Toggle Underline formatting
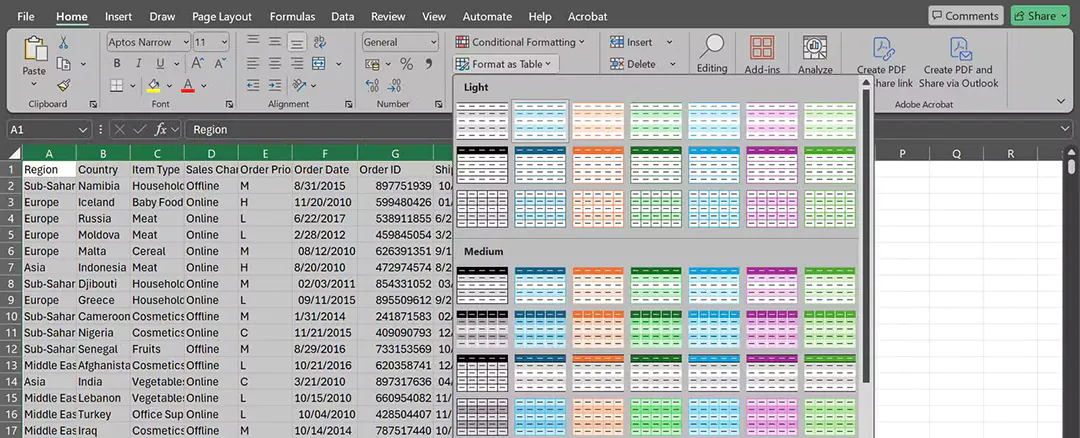This screenshot has width=1080, height=438. (160, 63)
